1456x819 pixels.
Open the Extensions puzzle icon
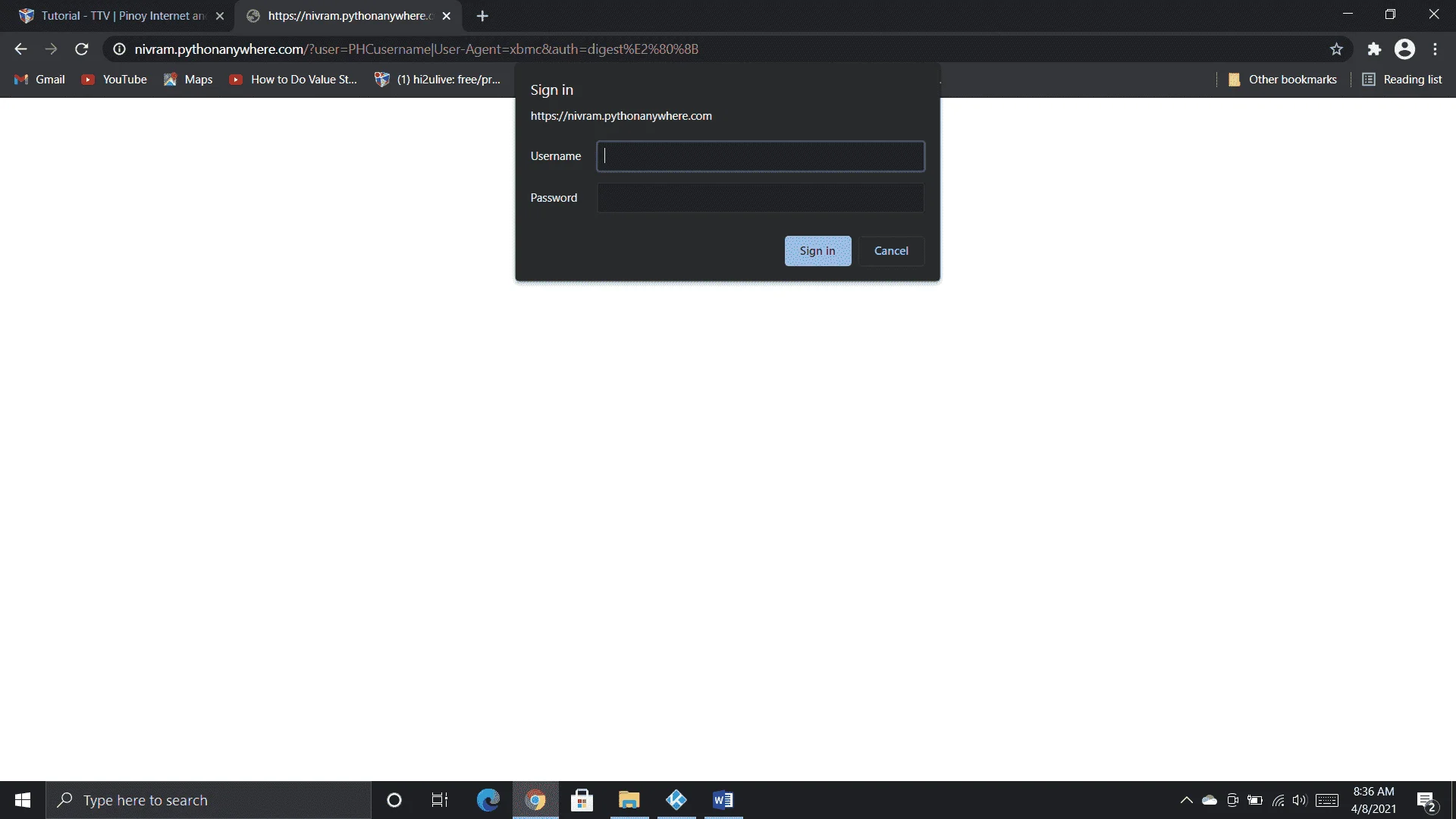(x=1374, y=49)
